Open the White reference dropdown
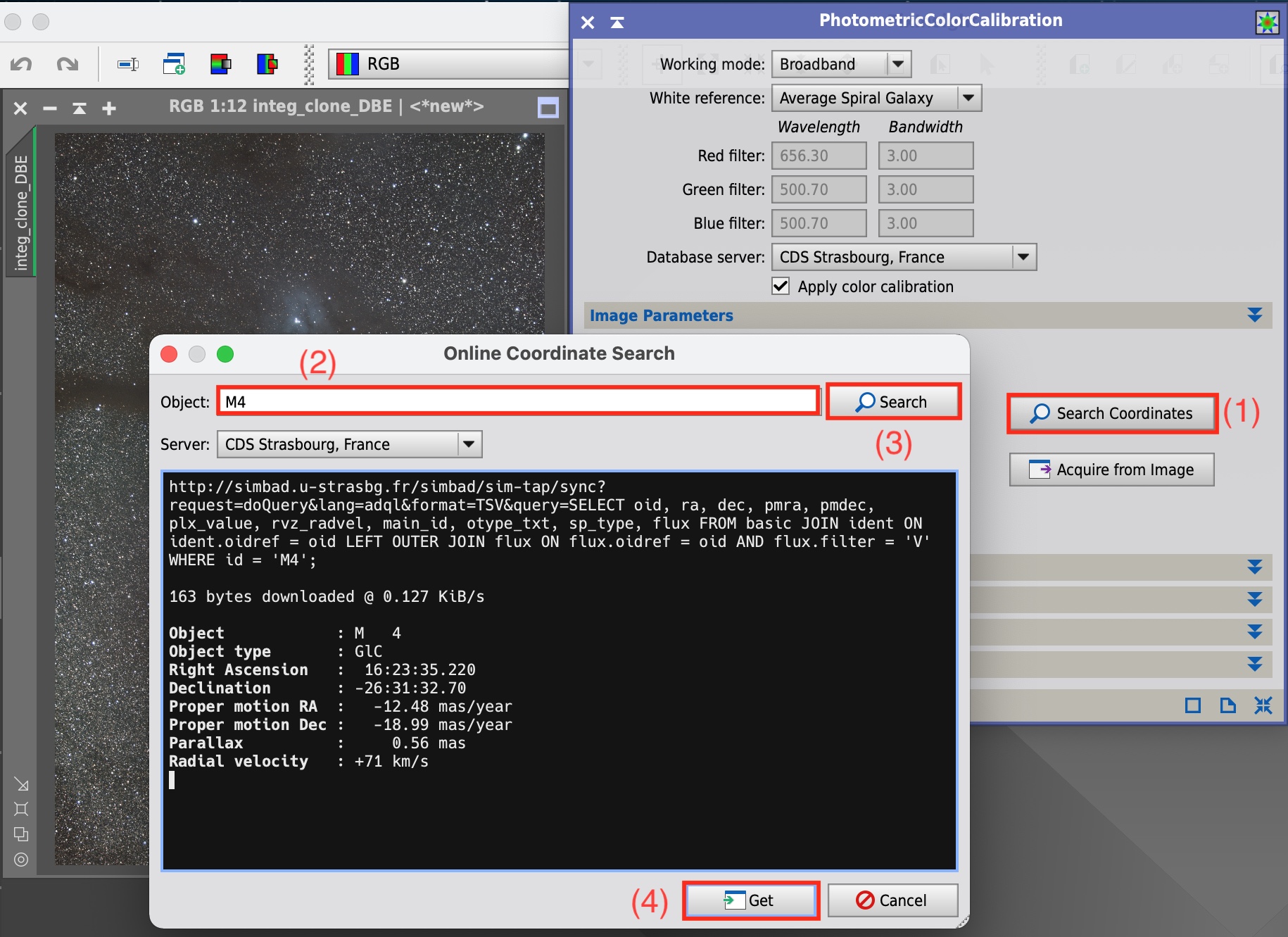Viewport: 1288px width, 937px height. pos(876,98)
